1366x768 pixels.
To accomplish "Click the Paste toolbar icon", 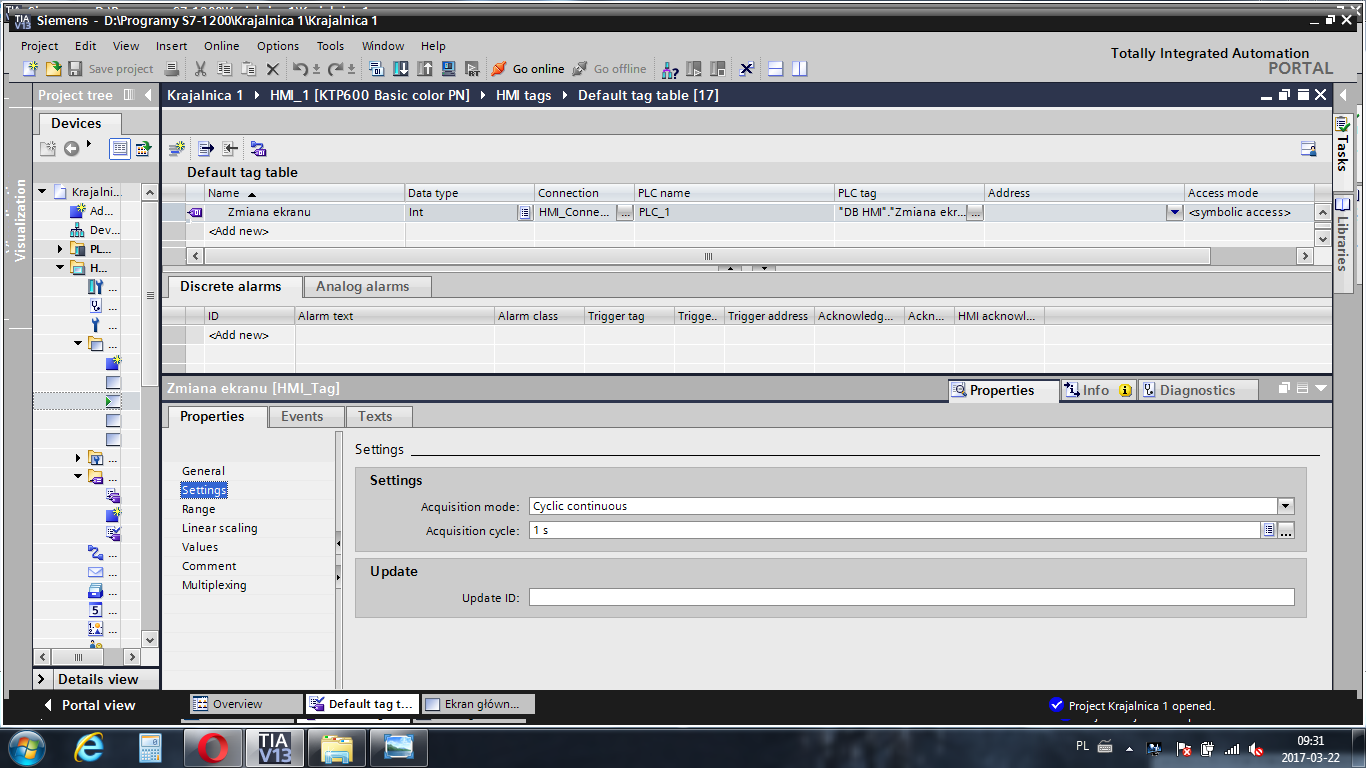I will (x=248, y=69).
